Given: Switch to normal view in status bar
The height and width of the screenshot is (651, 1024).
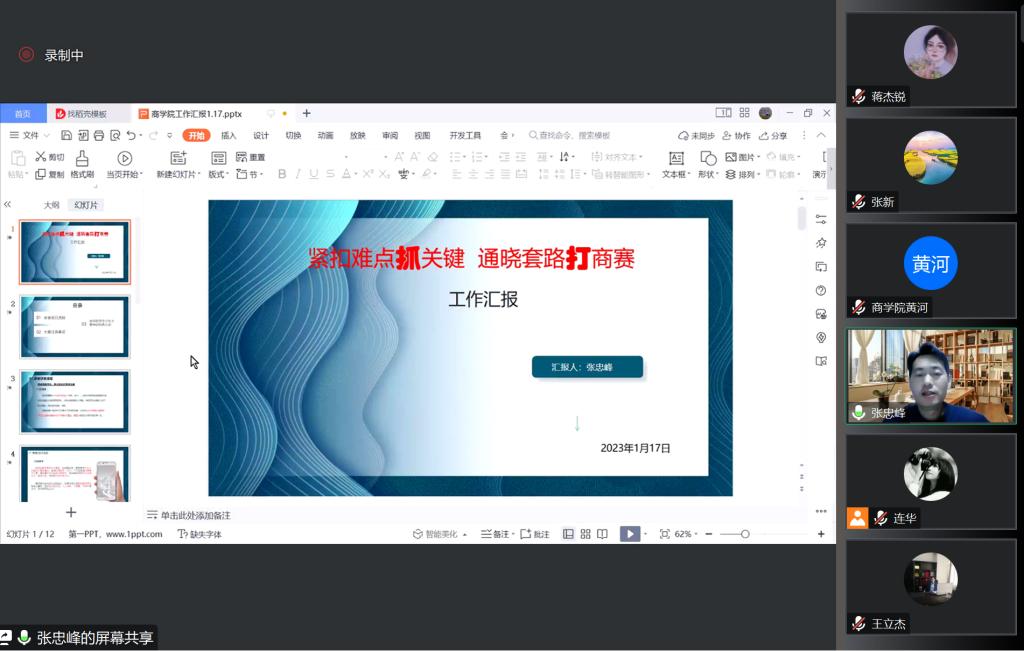Looking at the screenshot, I should (x=568, y=534).
